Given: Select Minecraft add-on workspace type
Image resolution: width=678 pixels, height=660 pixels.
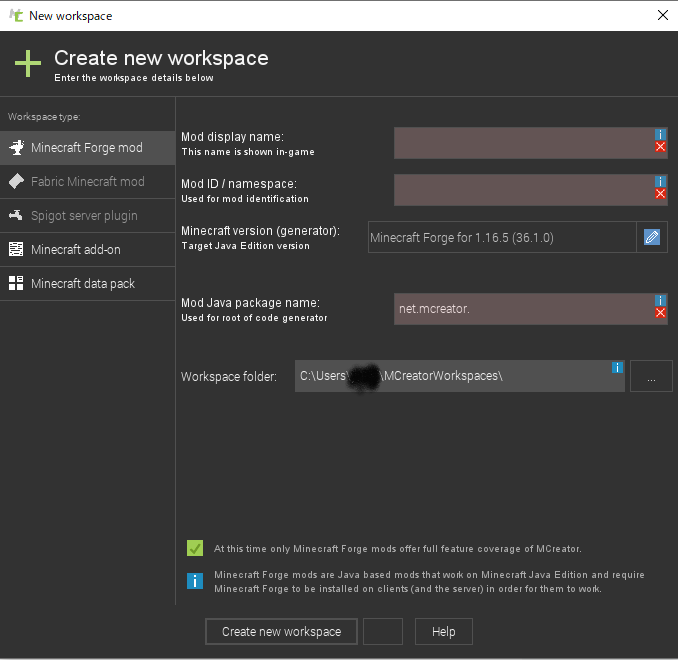Looking at the screenshot, I should (x=87, y=250).
